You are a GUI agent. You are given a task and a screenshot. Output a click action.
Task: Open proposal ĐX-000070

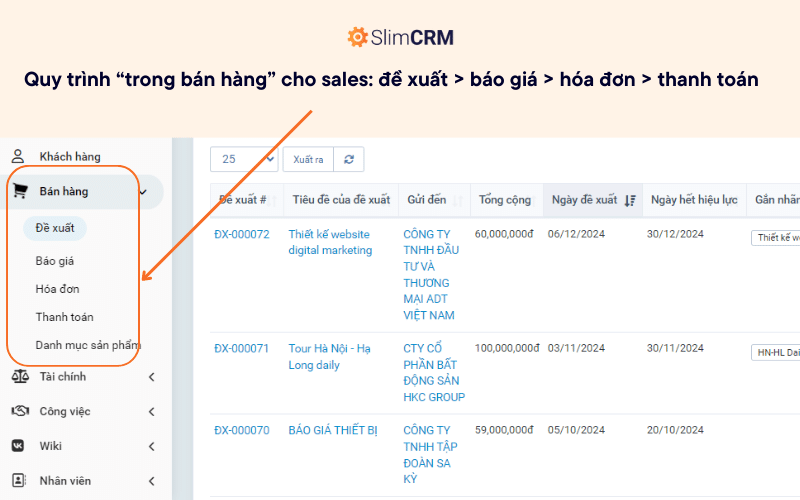pyautogui.click(x=242, y=430)
